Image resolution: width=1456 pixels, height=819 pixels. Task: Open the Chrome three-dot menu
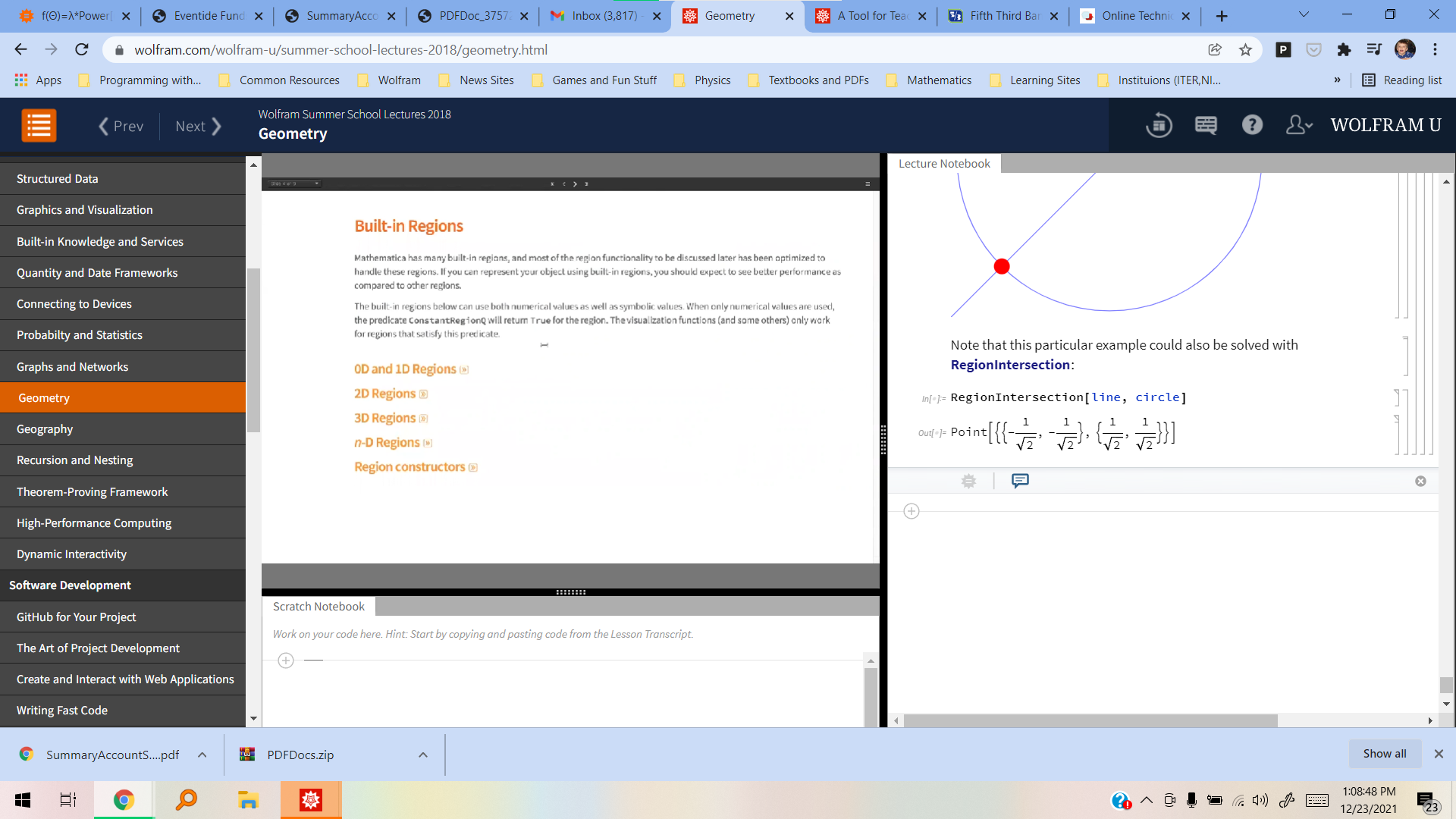pyautogui.click(x=1435, y=49)
